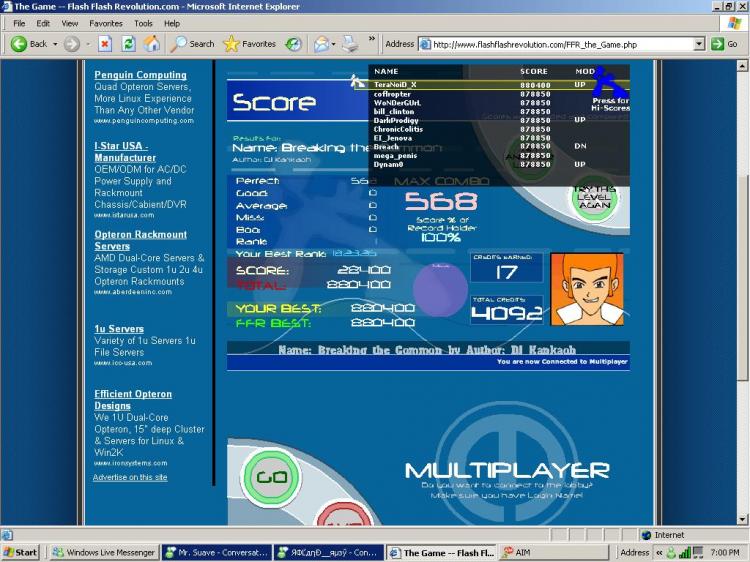Image resolution: width=750 pixels, height=562 pixels.
Task: Open the Opteron Rackmount Servers link
Action: click(x=140, y=240)
